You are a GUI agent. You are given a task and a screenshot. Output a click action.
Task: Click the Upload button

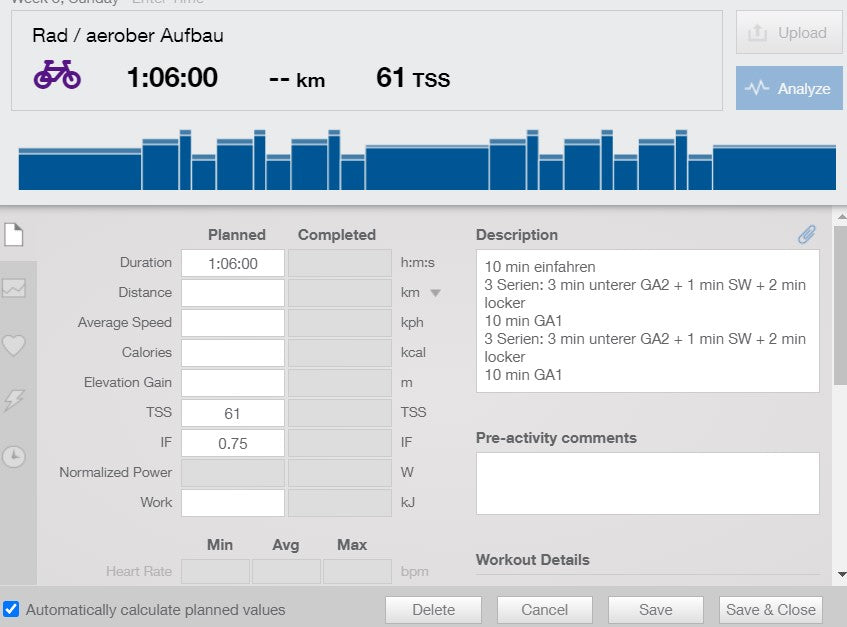[789, 33]
